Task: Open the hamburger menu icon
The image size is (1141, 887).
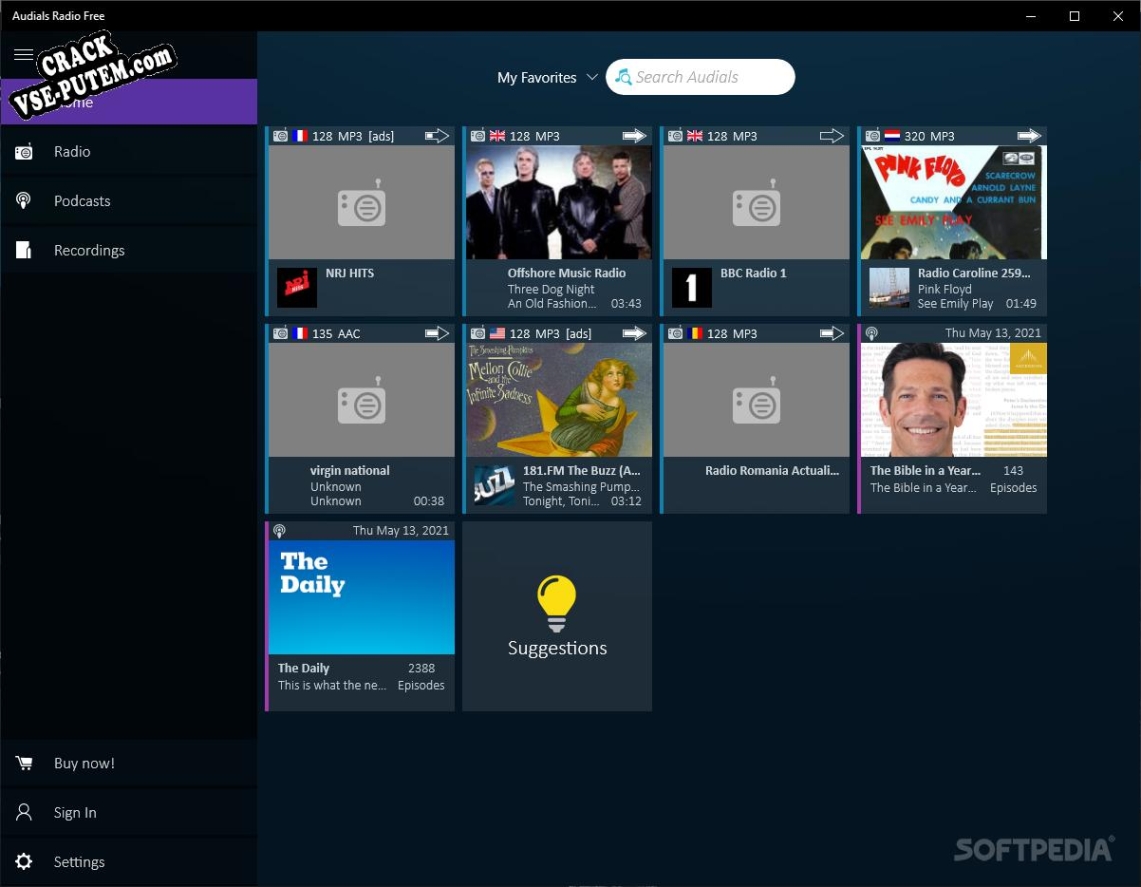Action: pyautogui.click(x=23, y=55)
